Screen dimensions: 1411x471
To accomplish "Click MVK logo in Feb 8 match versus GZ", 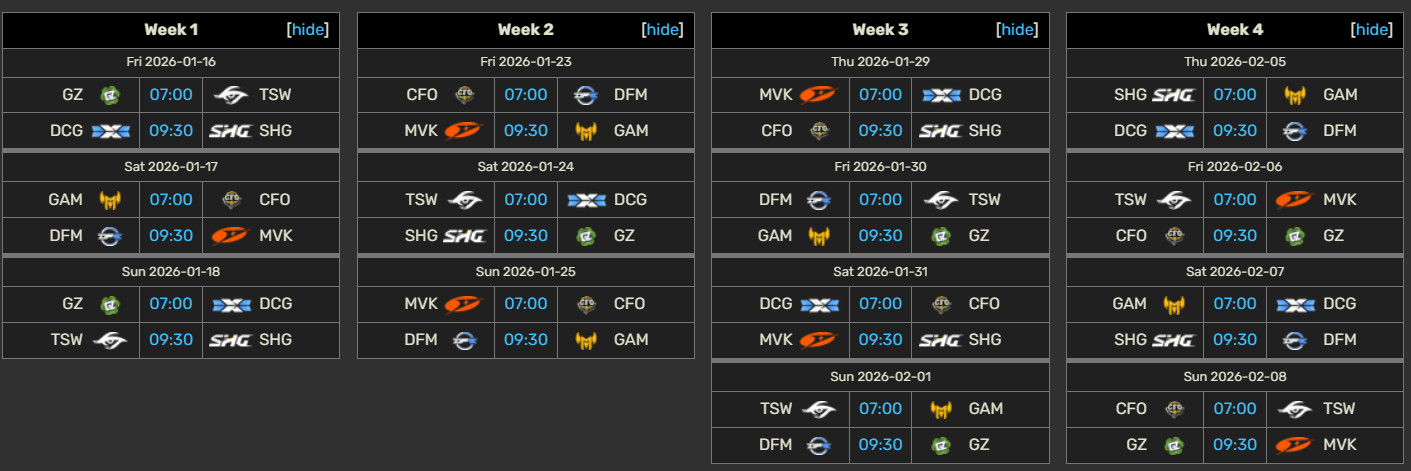I will [1297, 445].
